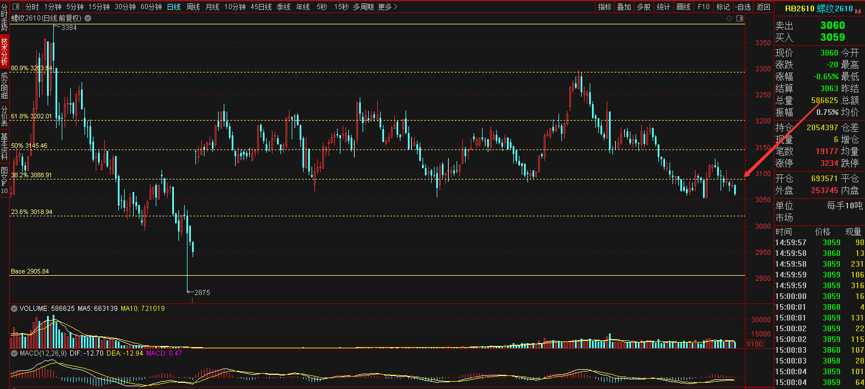
Task: Open the 多周期 multi-period view
Action: point(363,7)
